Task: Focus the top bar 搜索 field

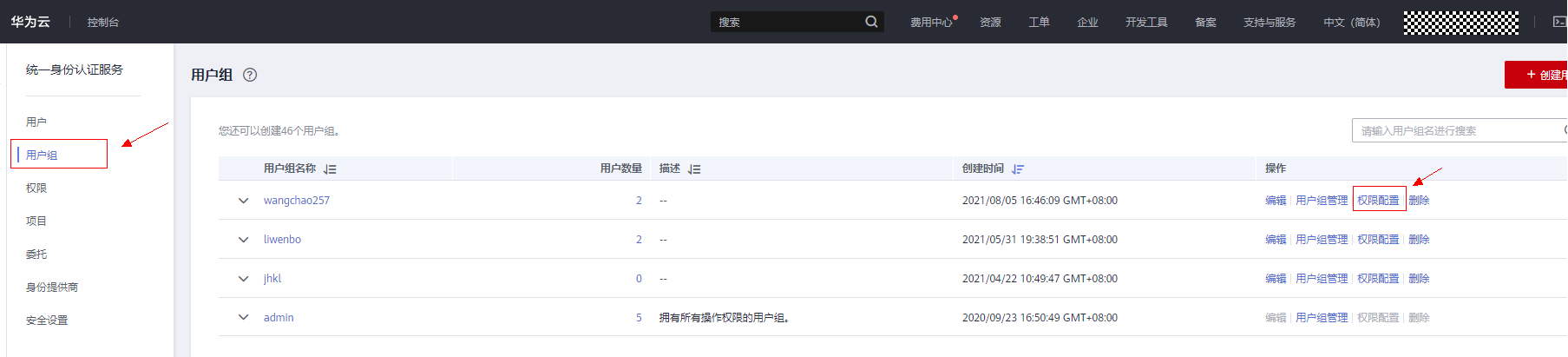Action: coord(797,22)
